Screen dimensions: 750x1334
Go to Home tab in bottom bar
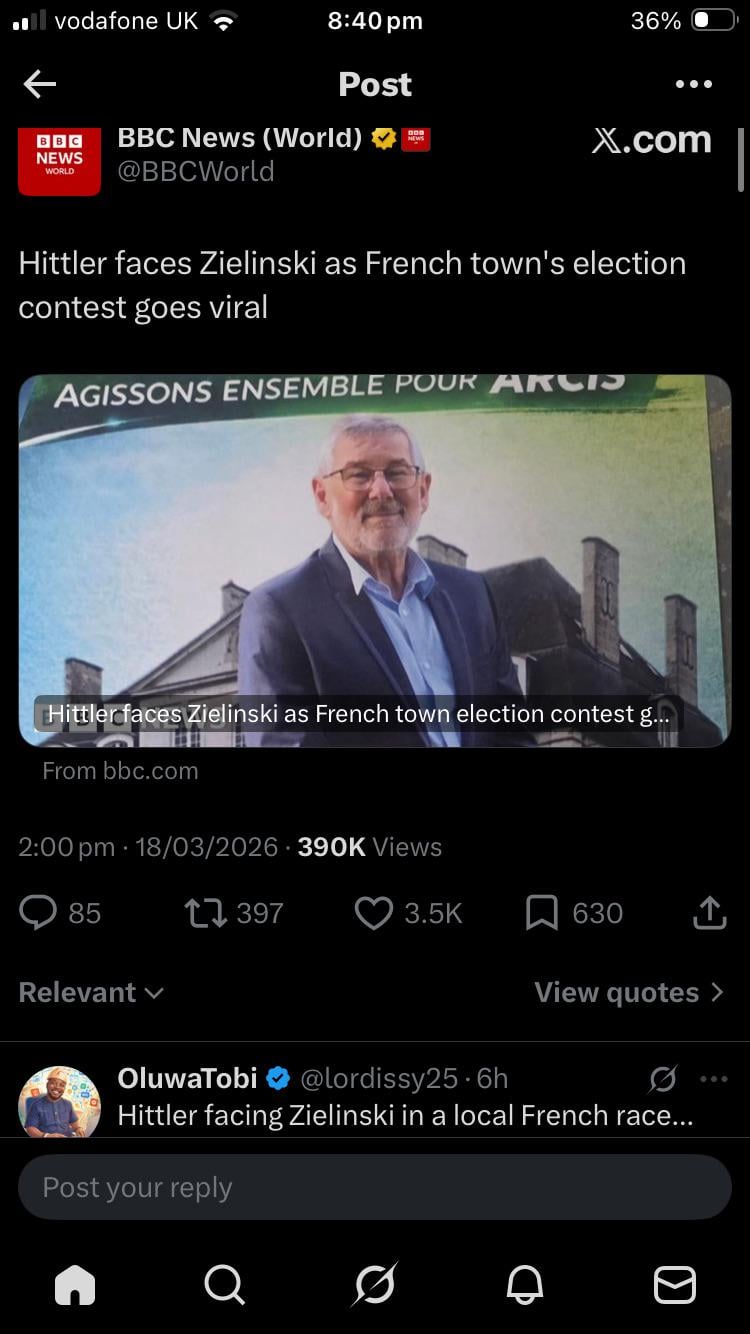pyautogui.click(x=75, y=1284)
